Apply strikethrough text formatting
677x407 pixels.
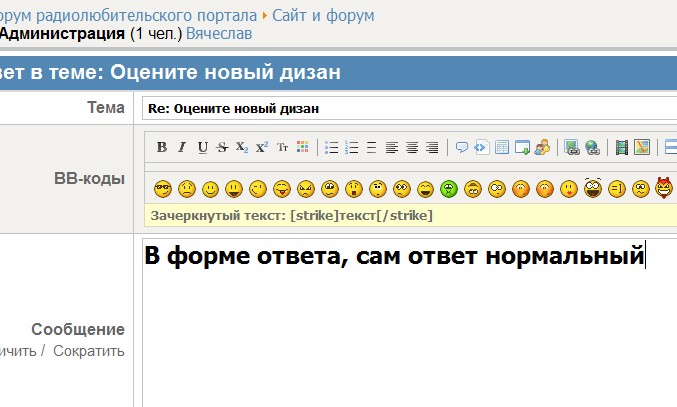pyautogui.click(x=222, y=147)
